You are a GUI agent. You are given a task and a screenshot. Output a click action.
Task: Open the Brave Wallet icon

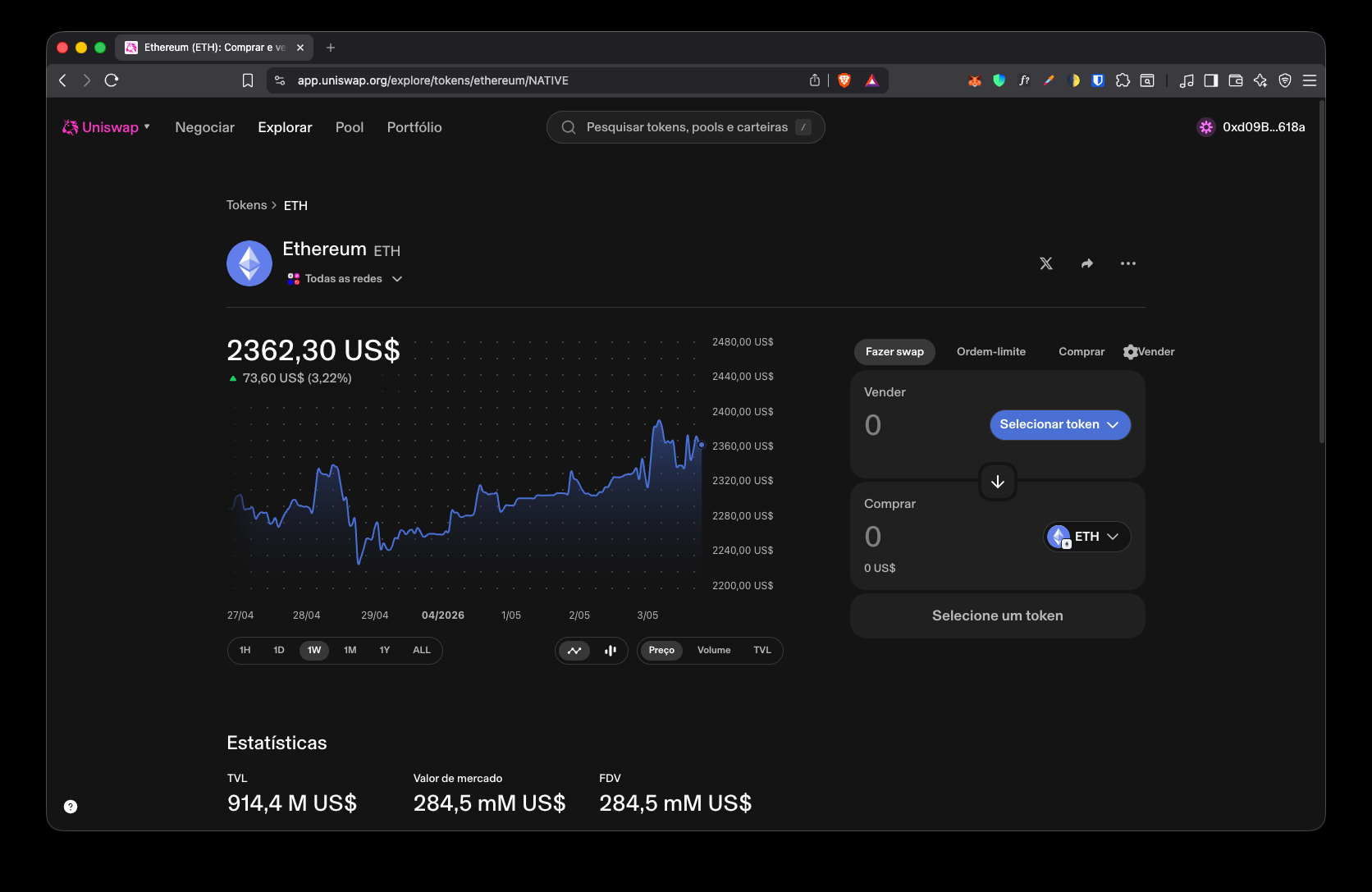point(1236,80)
